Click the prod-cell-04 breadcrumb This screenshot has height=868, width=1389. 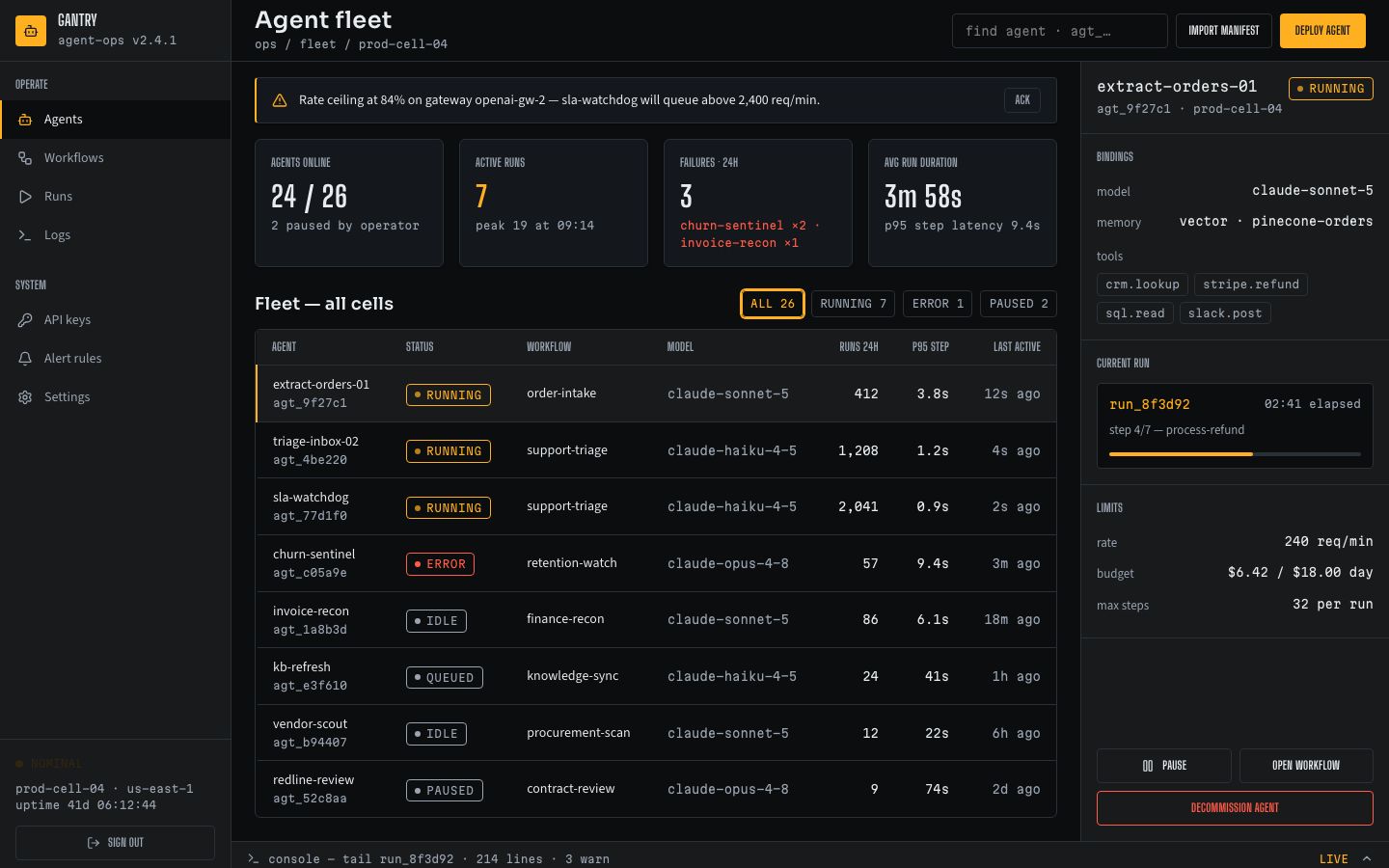point(403,44)
